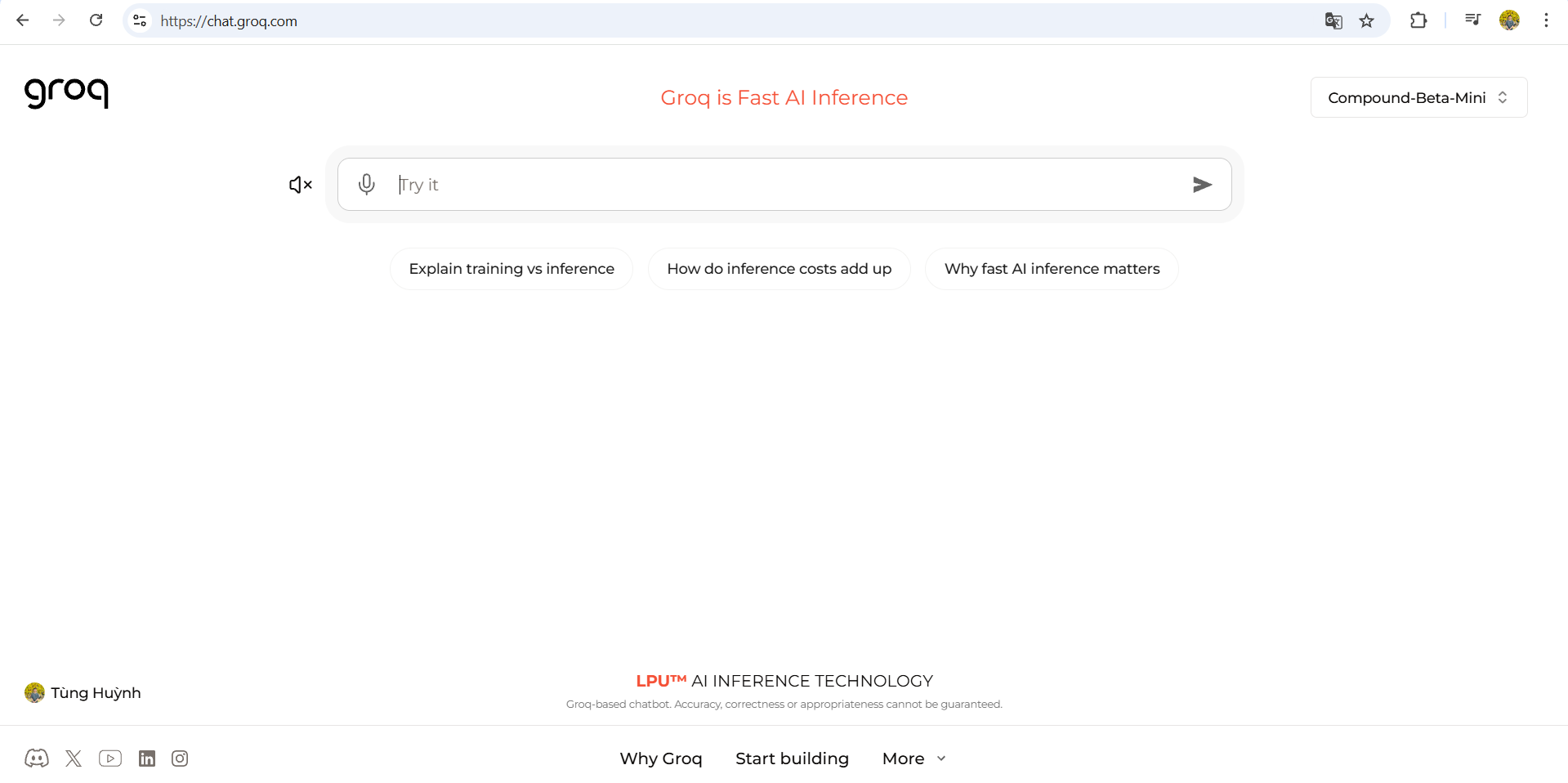Open Groq's X profile icon
The image size is (1568, 783).
pos(74,758)
